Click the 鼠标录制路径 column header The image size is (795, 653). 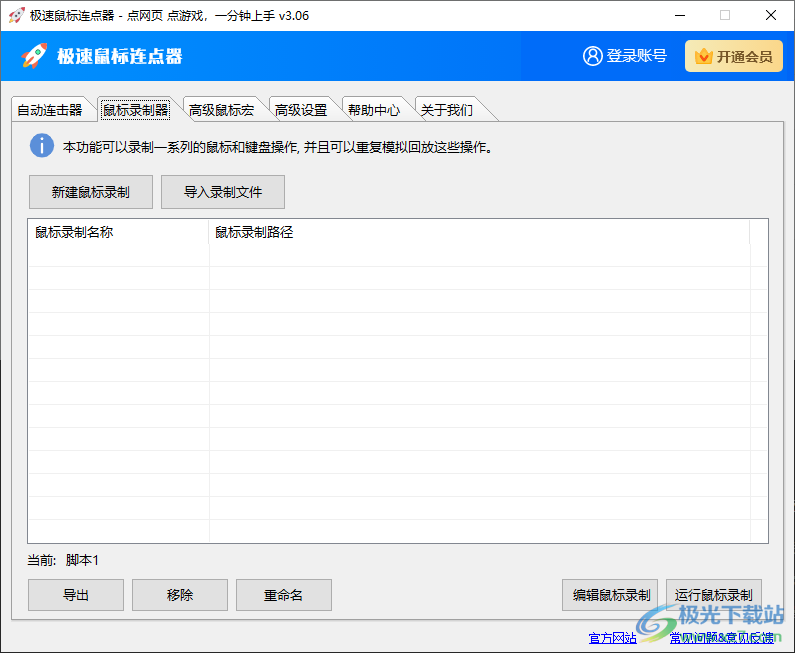[479, 232]
